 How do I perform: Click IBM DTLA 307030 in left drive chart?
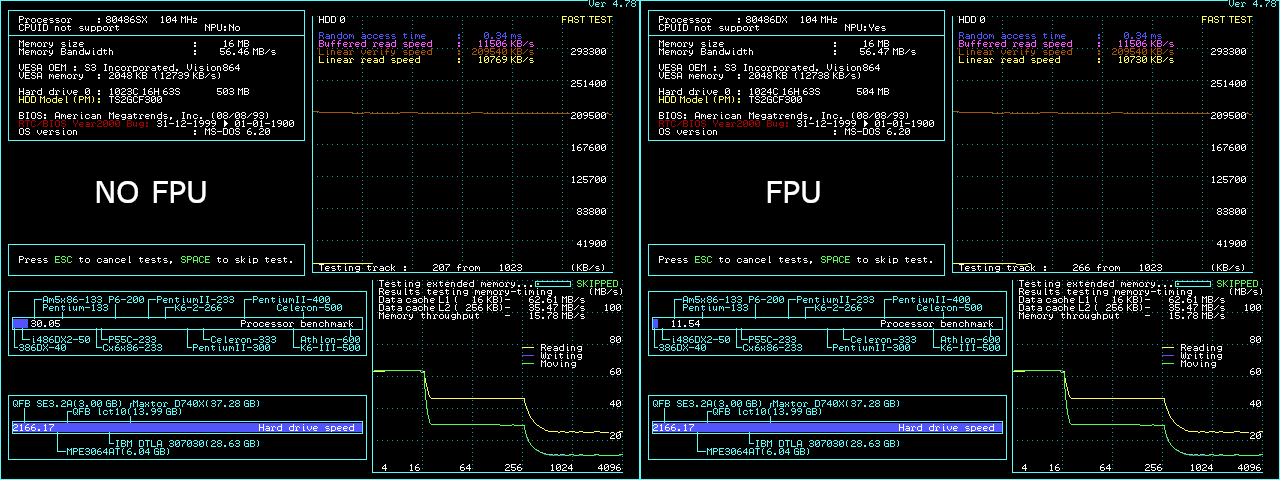tap(188, 444)
